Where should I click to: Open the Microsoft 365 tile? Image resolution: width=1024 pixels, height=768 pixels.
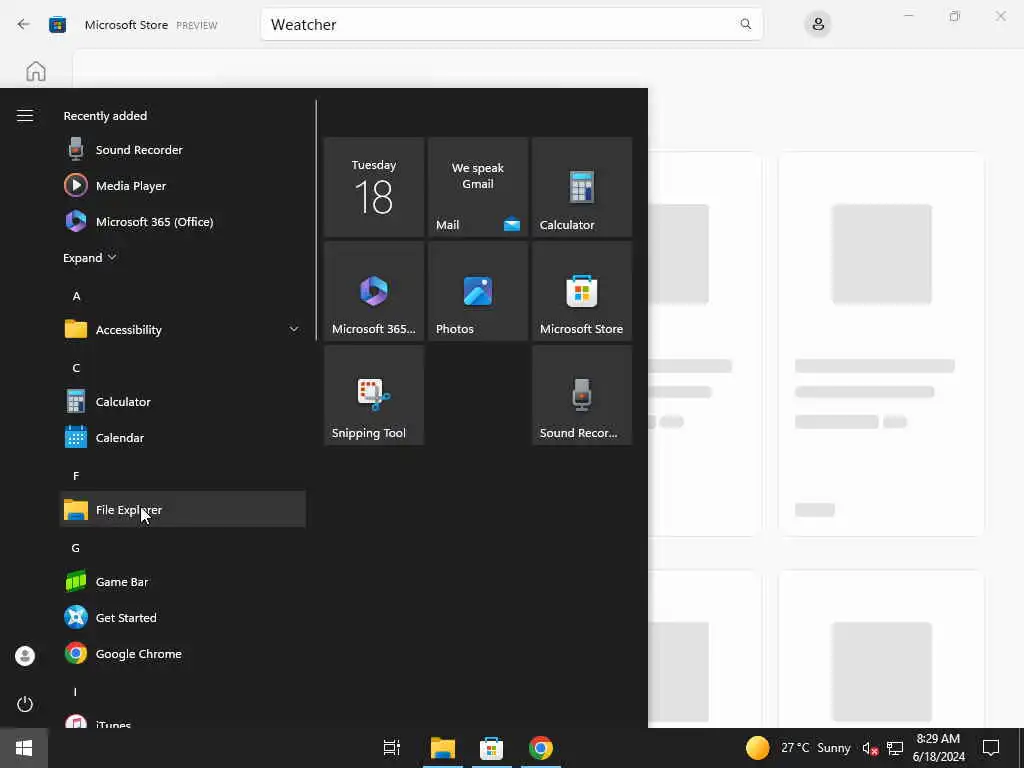click(x=374, y=291)
